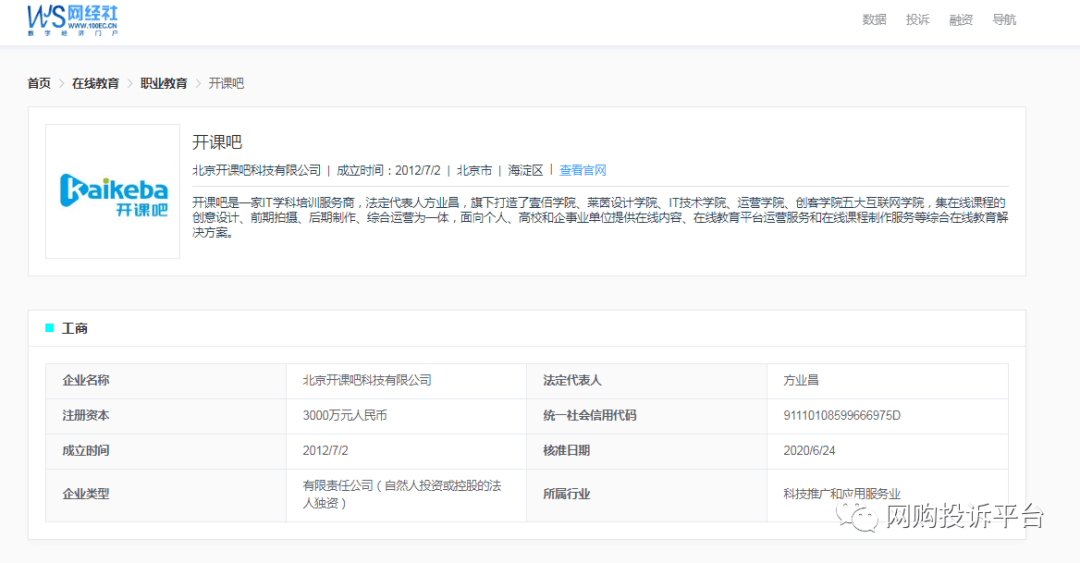Click the company description paragraph
This screenshot has width=1080, height=563.
click(600, 218)
